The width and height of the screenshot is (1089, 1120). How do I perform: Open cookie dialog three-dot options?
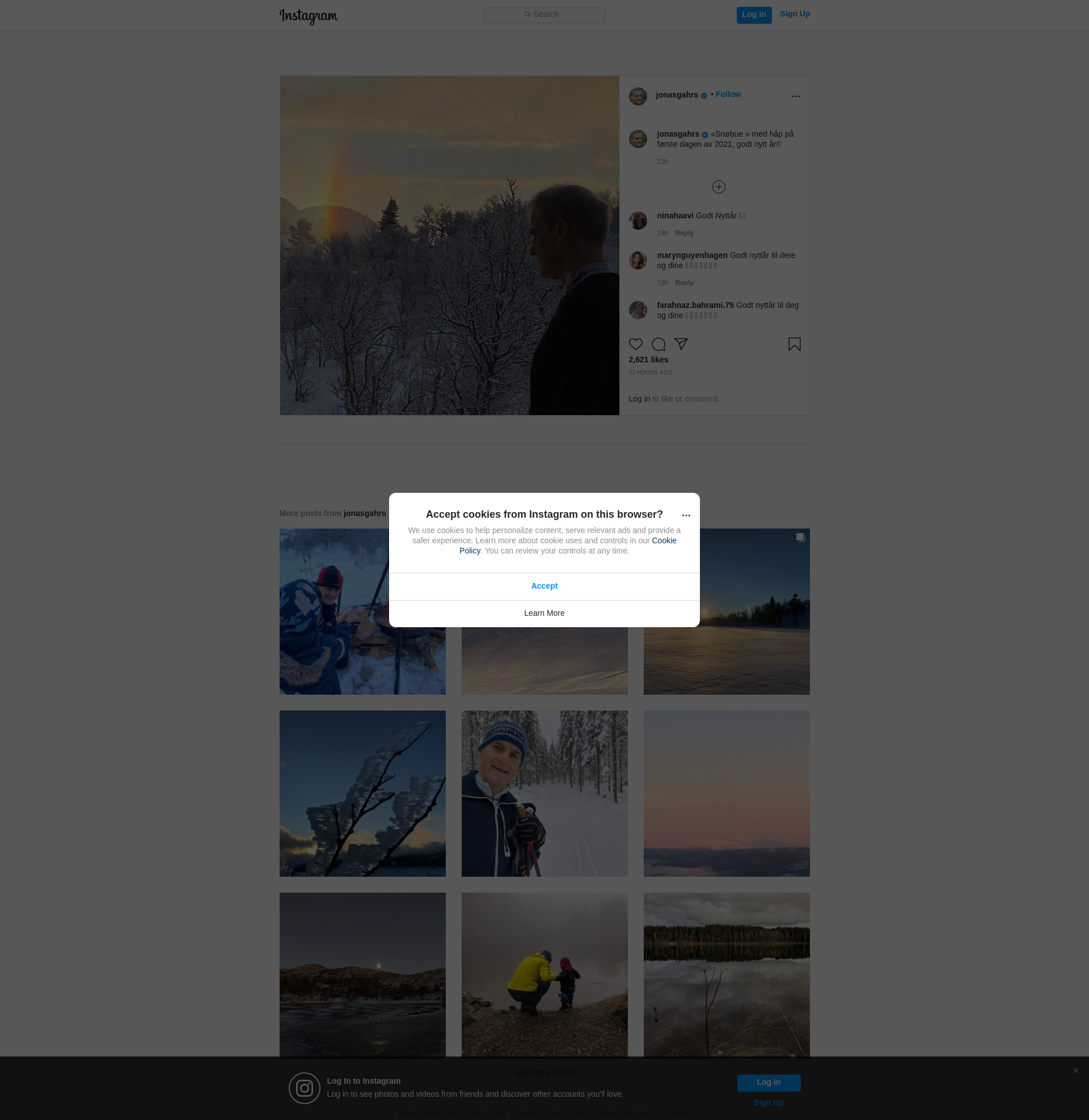point(686,515)
